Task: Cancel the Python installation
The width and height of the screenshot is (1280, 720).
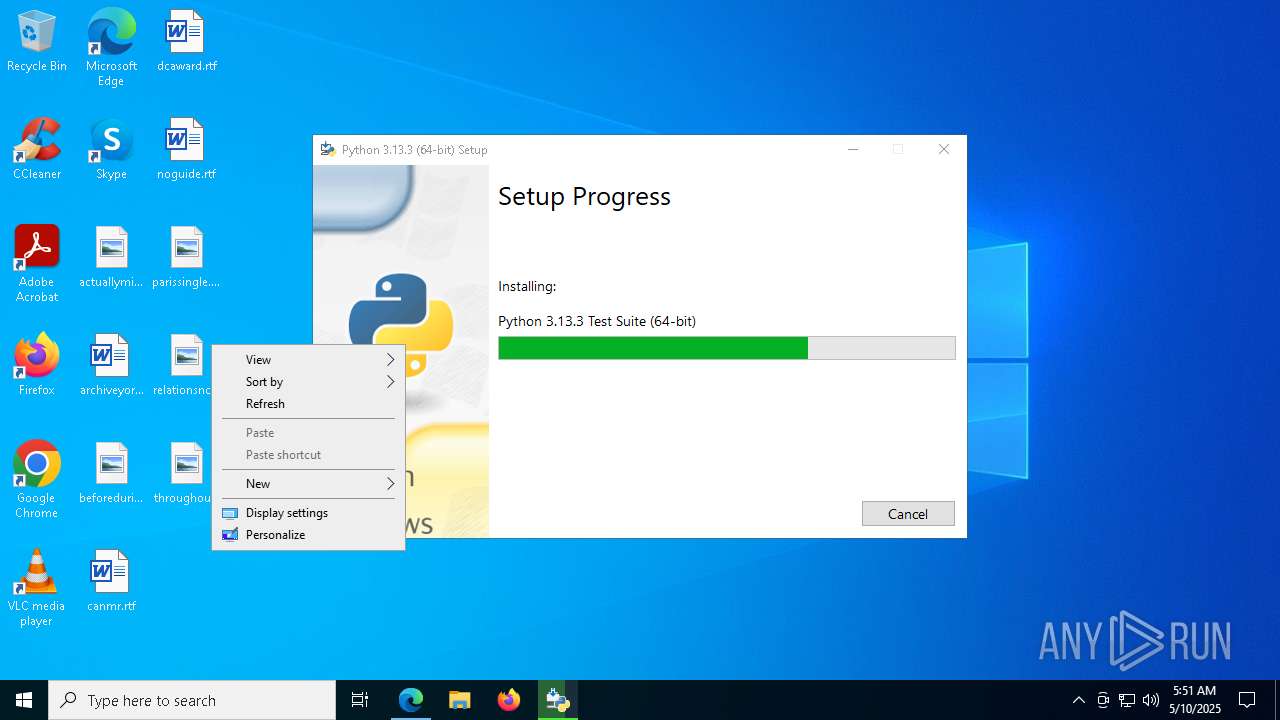Action: click(908, 514)
